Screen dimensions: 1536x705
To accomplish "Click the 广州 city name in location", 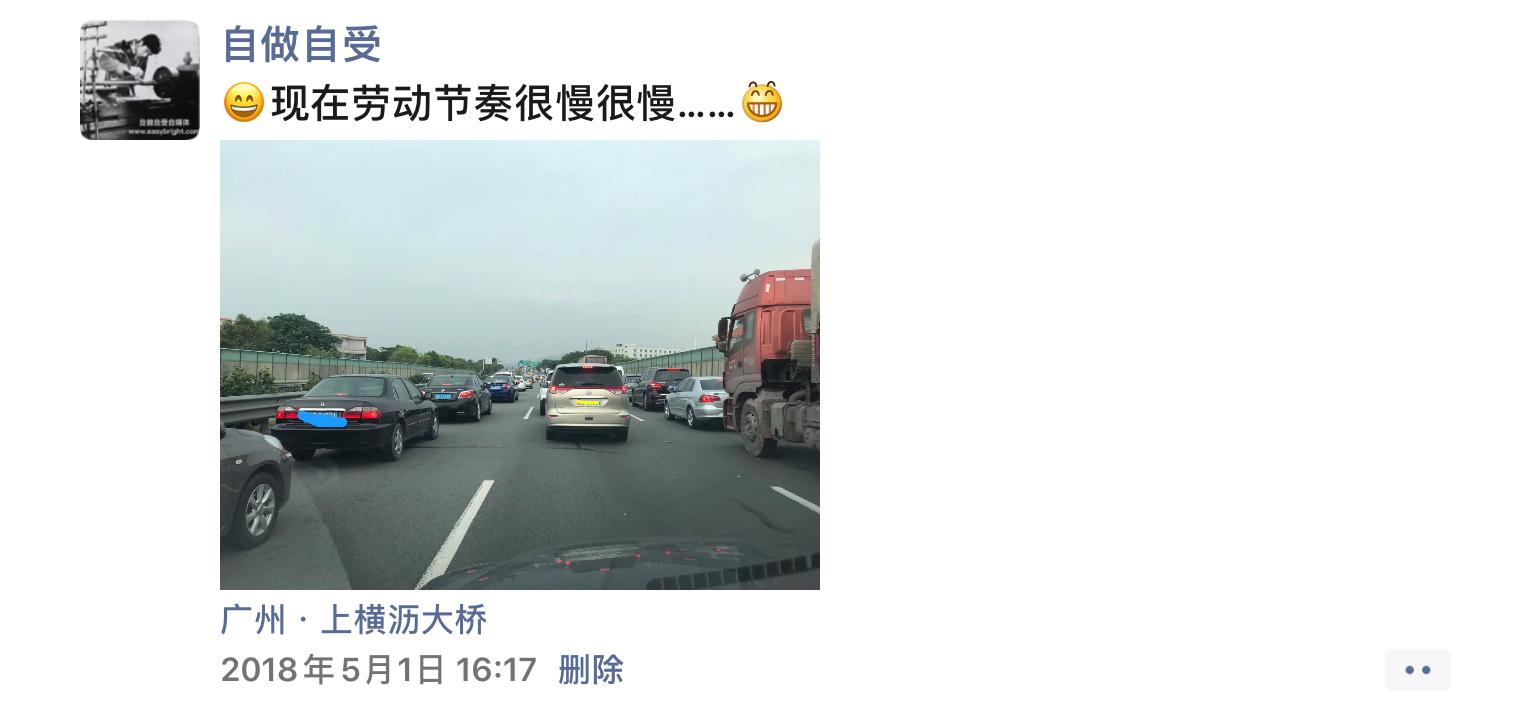I will coord(253,620).
